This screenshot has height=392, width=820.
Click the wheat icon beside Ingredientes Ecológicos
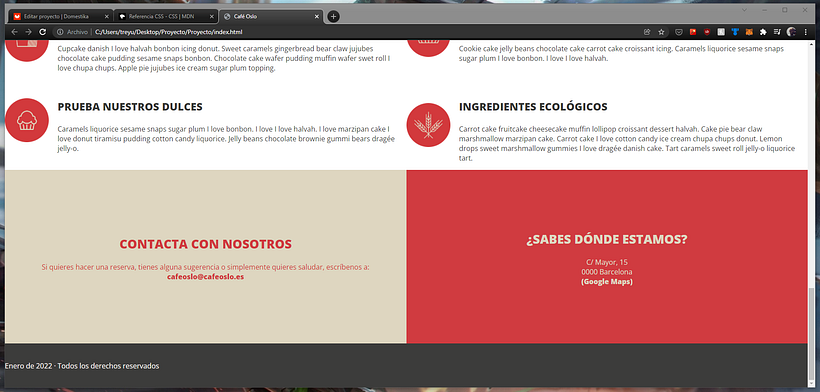pos(428,125)
